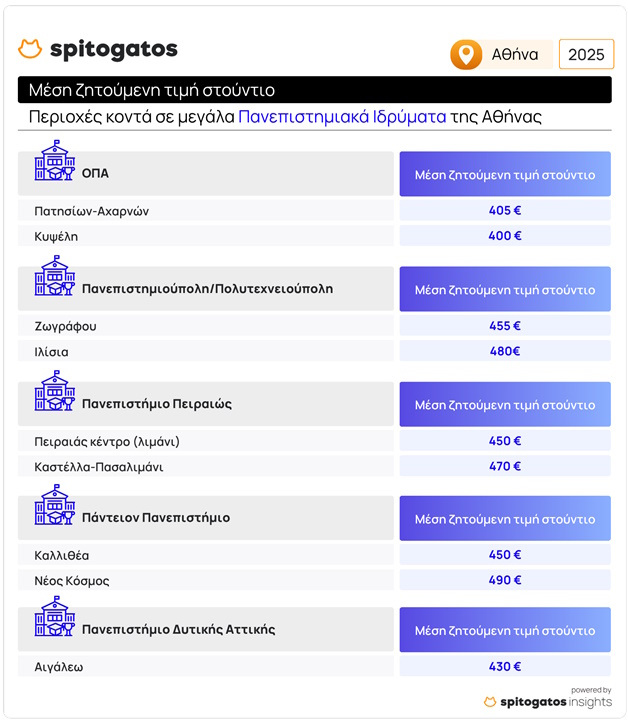Screen dimensions: 628x722
Task: Open the Αθήνα city selector
Action: tap(502, 55)
